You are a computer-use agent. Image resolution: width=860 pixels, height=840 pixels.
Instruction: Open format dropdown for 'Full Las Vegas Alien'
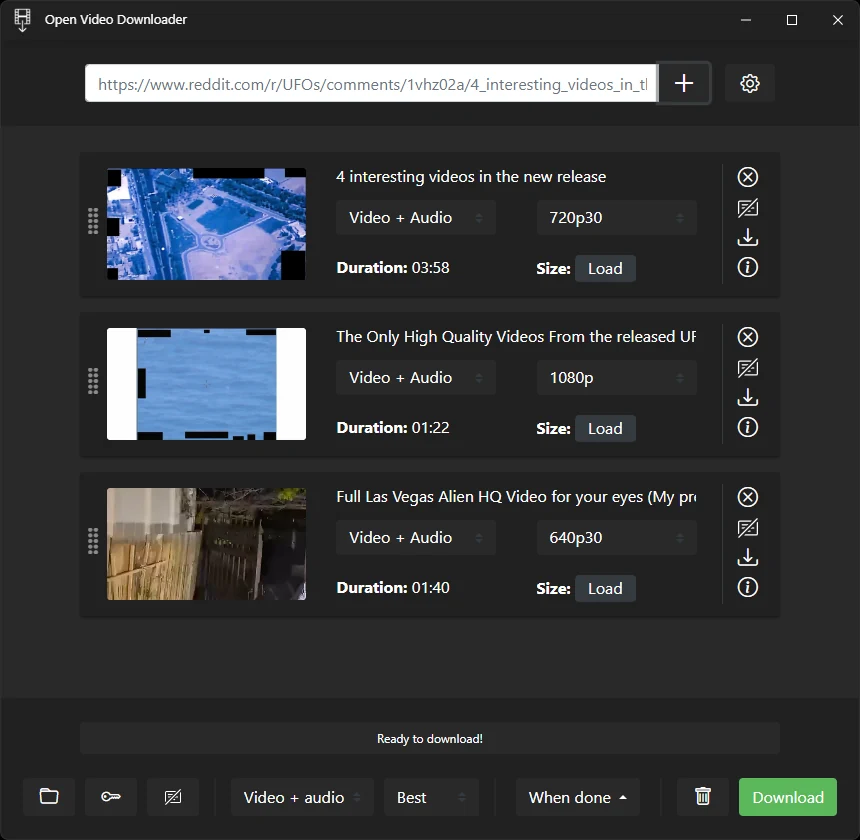click(x=416, y=538)
